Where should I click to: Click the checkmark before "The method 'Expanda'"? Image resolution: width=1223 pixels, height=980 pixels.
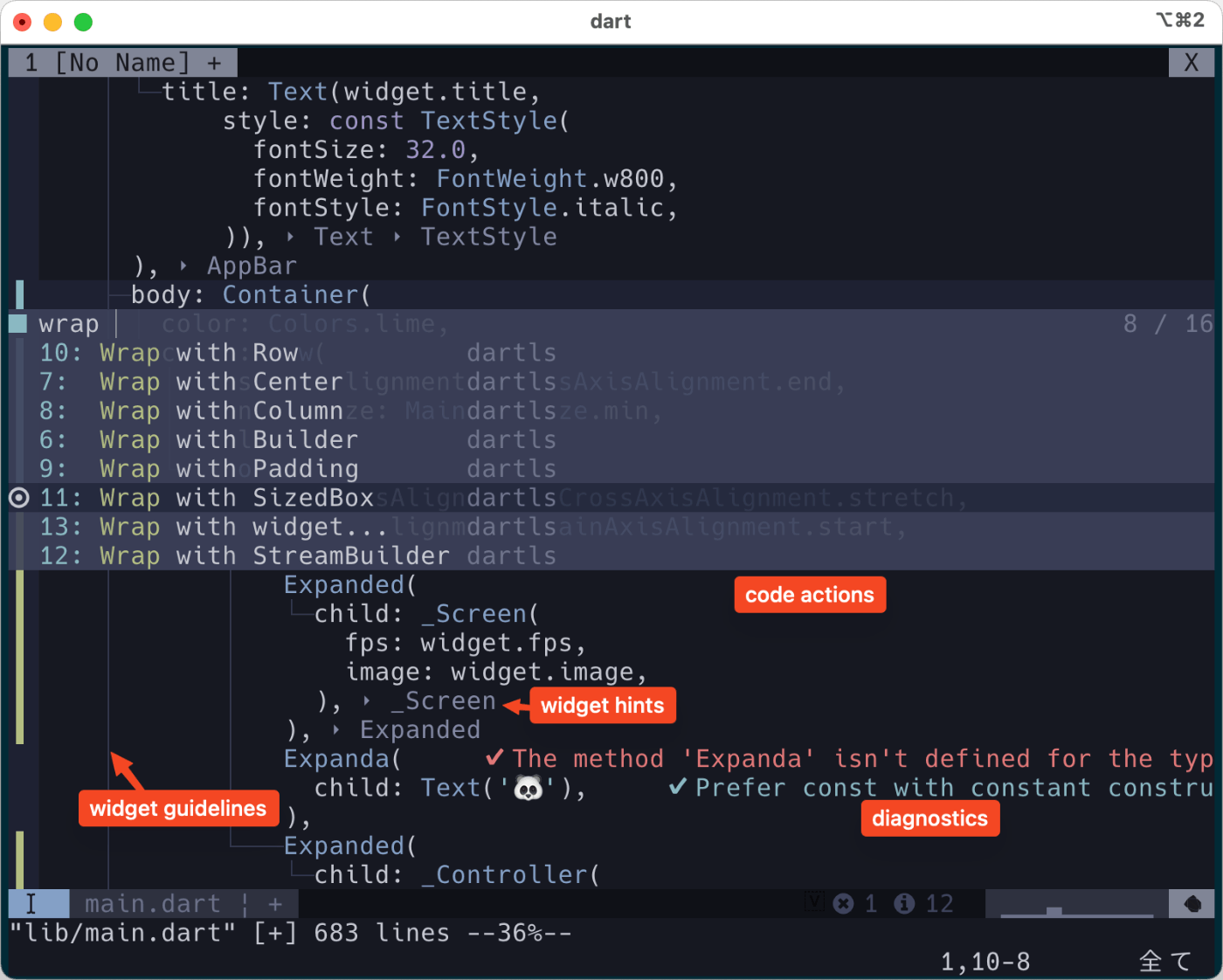pos(494,757)
